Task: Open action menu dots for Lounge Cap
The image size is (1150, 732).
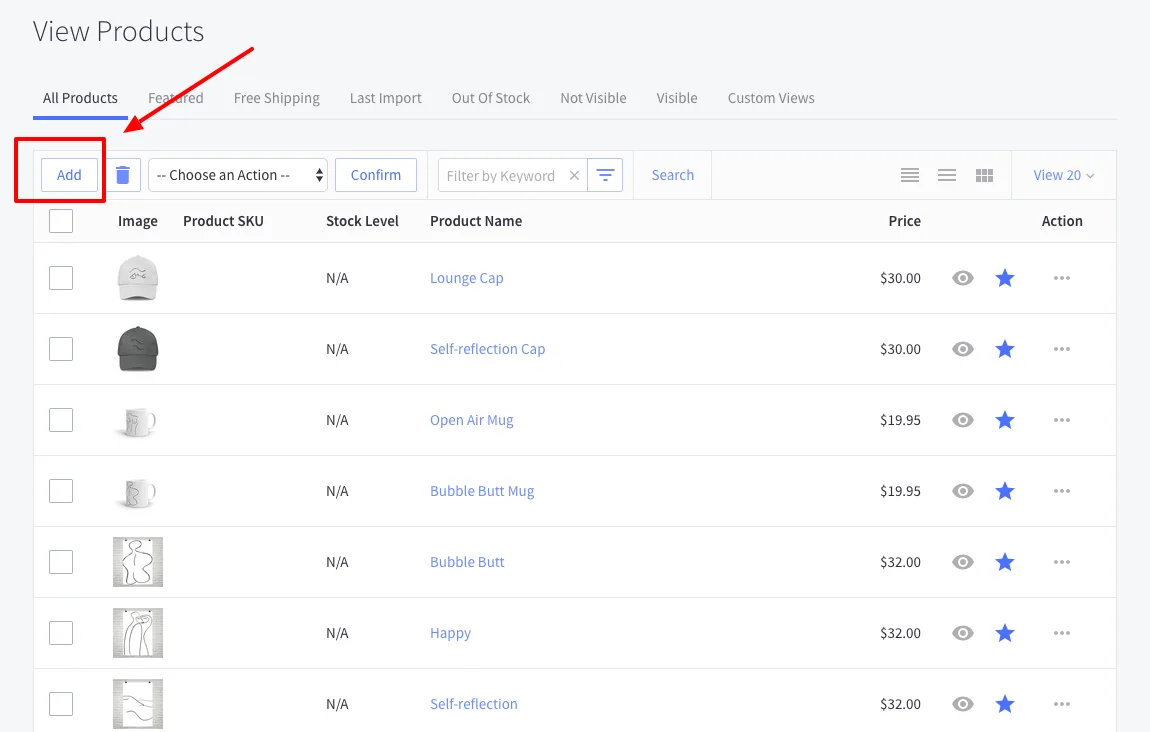Action: pyautogui.click(x=1062, y=278)
